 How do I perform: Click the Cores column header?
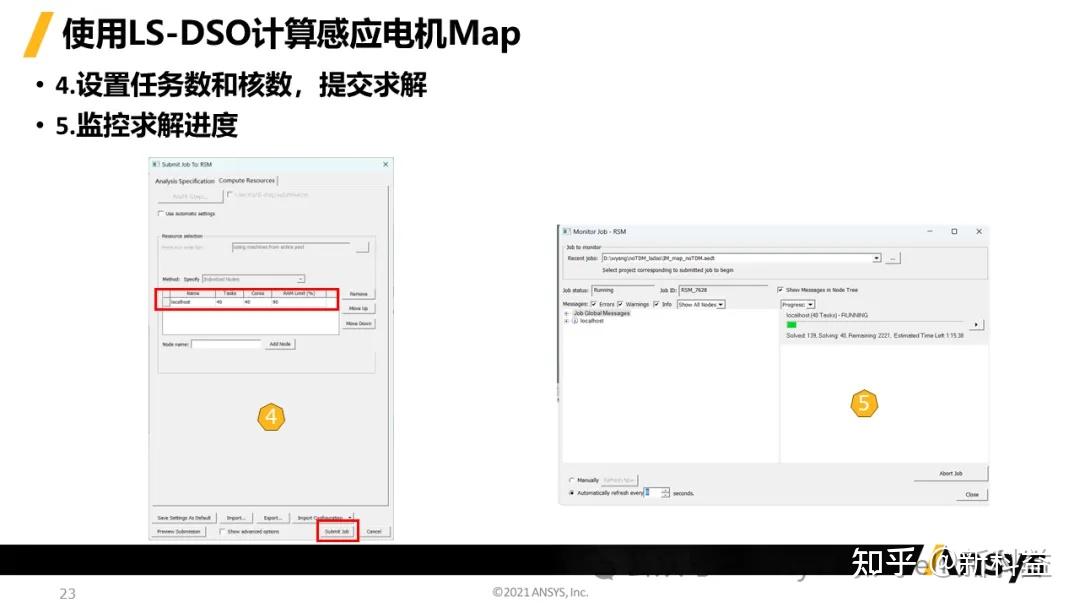point(258,293)
